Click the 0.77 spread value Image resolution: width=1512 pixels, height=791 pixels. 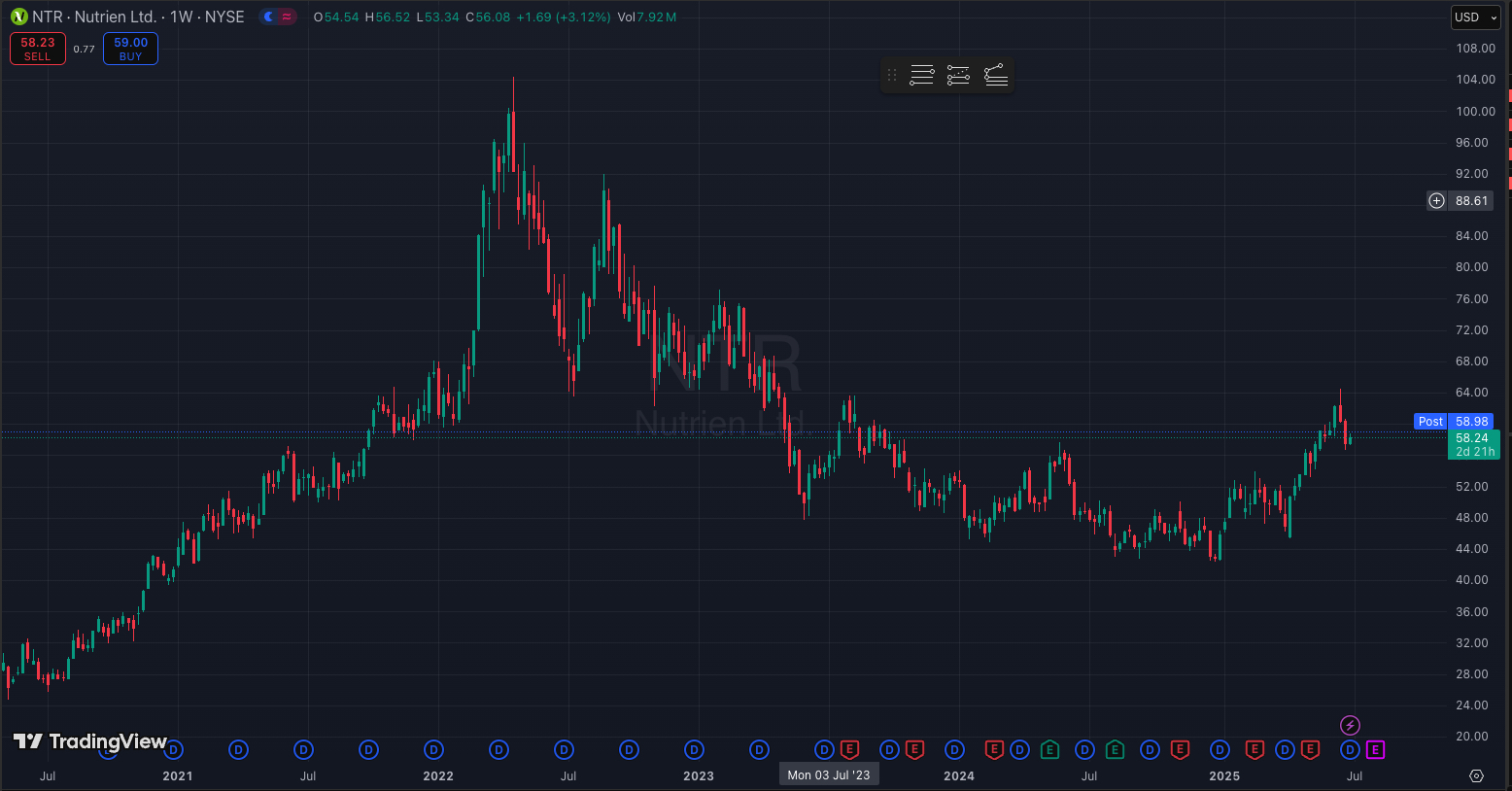click(x=85, y=50)
